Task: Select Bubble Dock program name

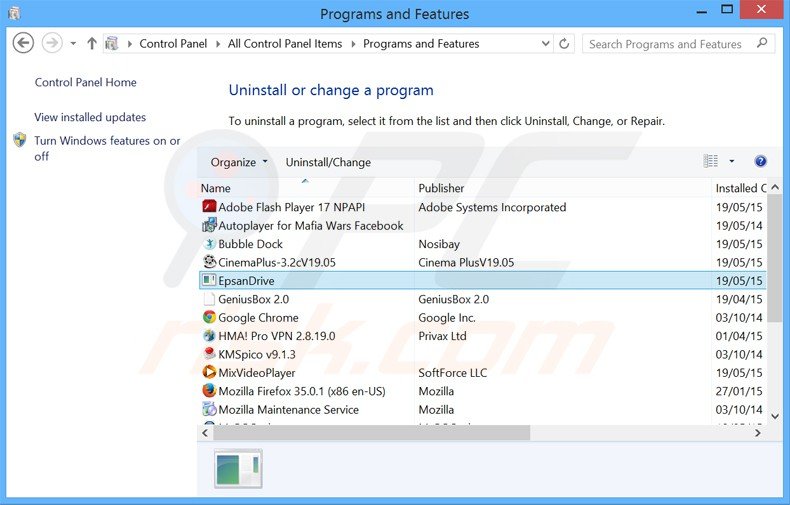Action: 250,244
